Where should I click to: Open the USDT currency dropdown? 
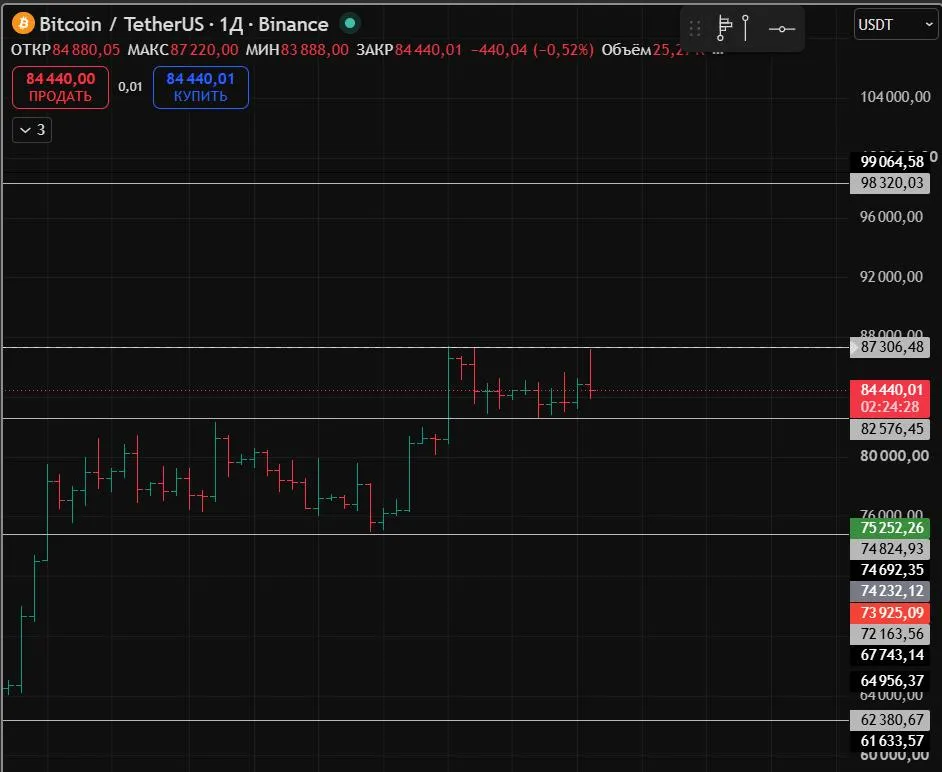[895, 25]
